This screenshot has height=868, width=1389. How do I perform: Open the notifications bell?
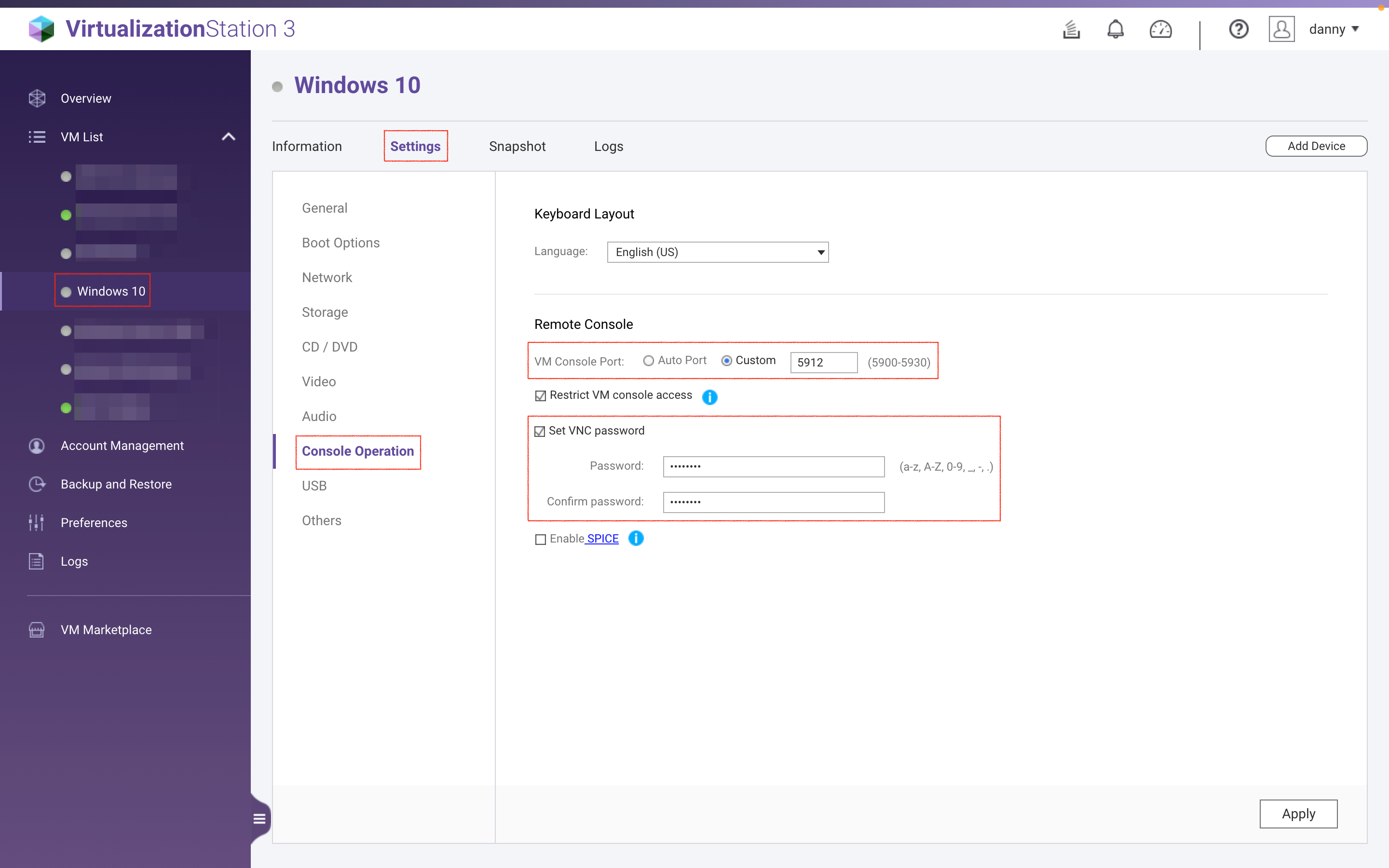tap(1115, 29)
